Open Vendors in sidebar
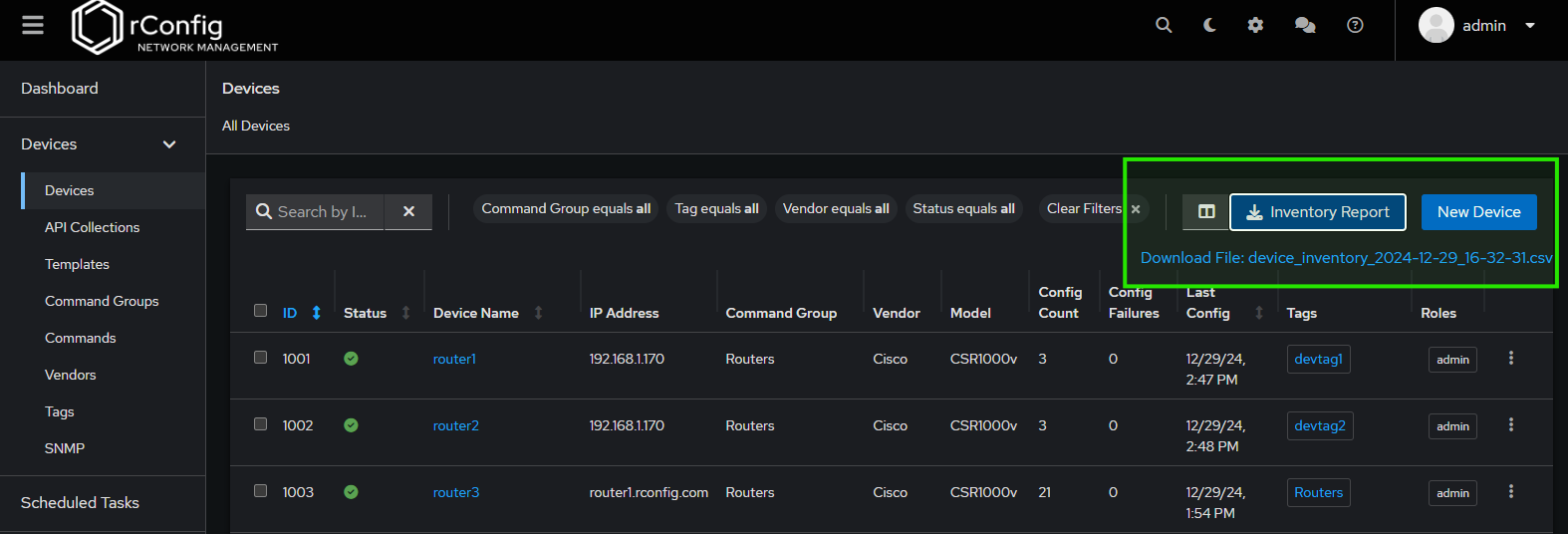This screenshot has width=1568, height=534. (x=70, y=375)
